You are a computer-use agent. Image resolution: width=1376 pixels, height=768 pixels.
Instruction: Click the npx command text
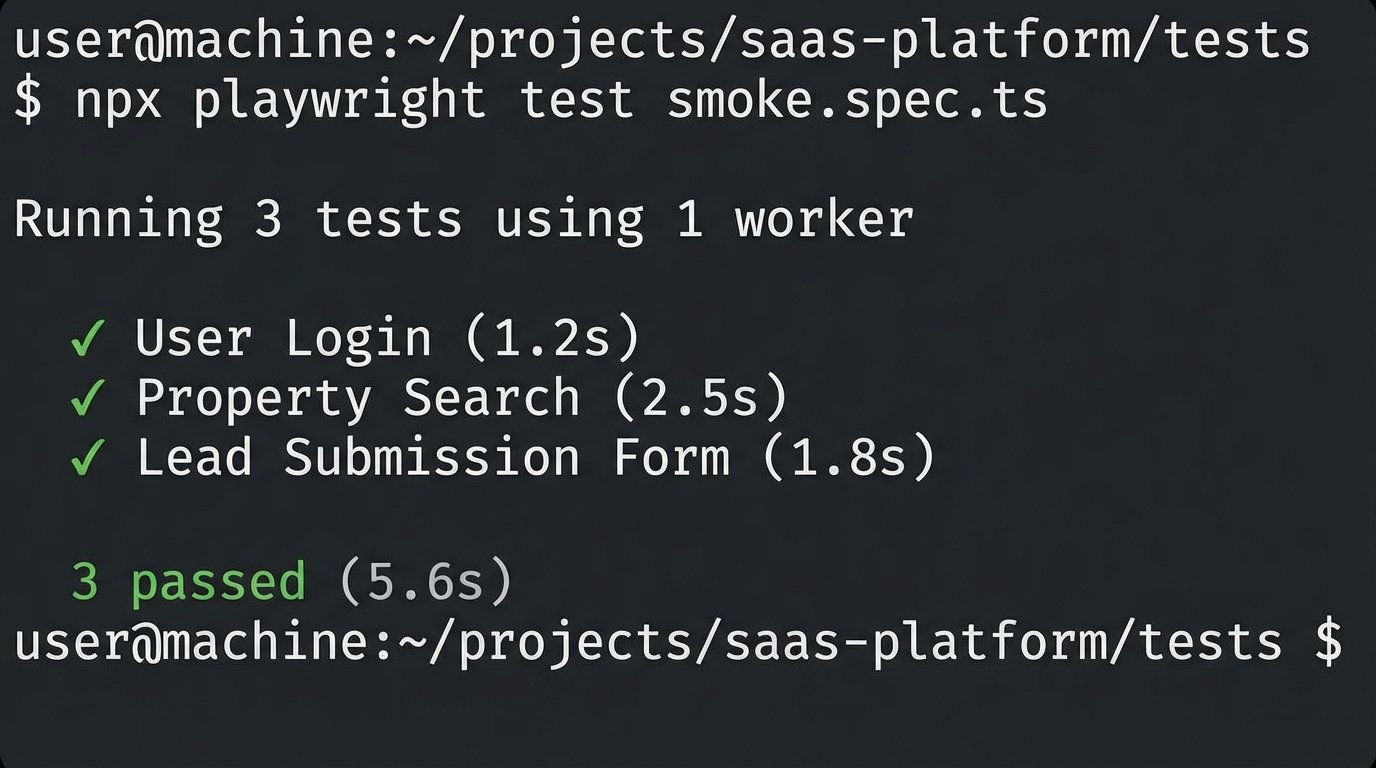click(x=118, y=100)
